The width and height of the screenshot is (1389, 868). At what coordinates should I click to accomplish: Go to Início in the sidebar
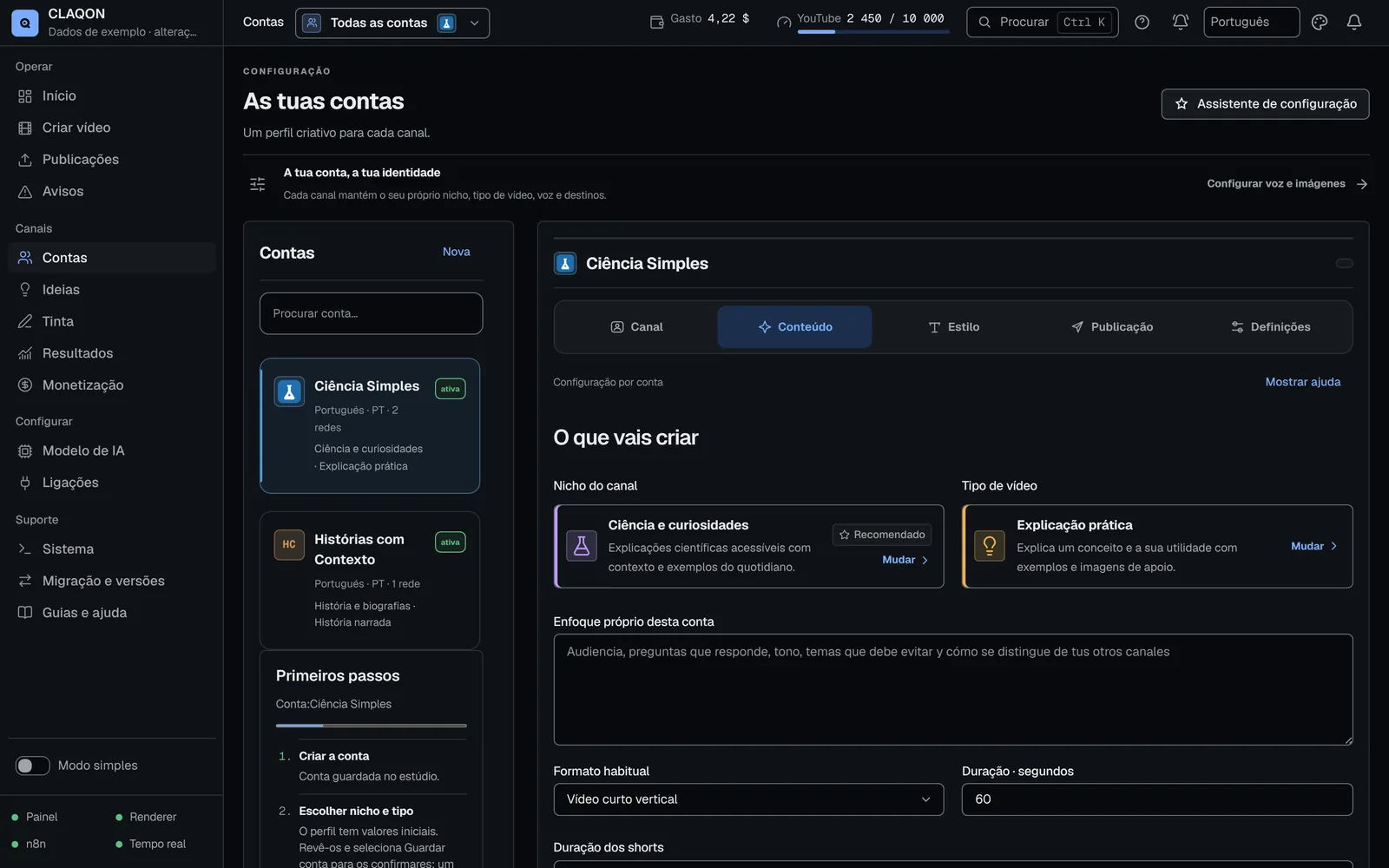[x=111, y=95]
